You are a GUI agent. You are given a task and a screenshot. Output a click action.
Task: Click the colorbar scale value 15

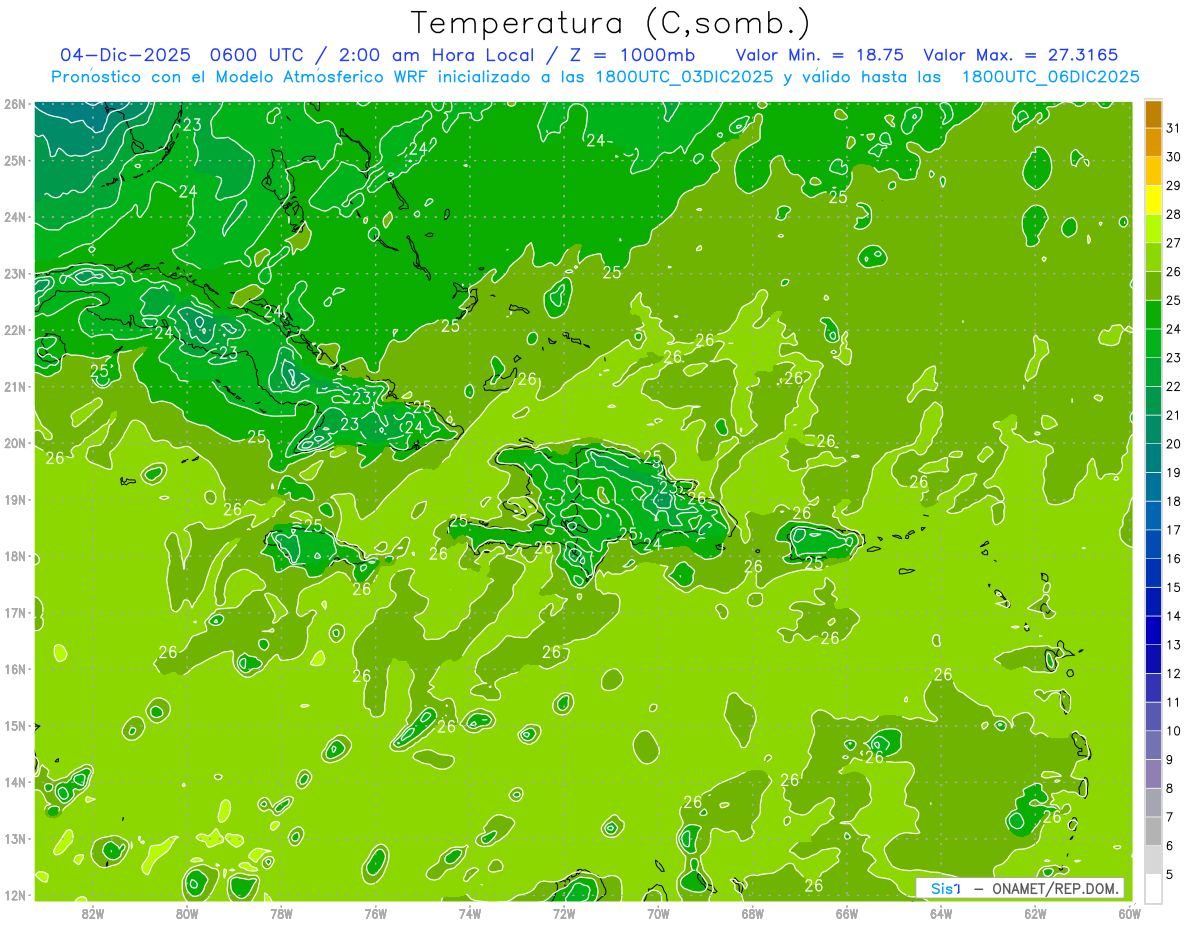(1174, 587)
